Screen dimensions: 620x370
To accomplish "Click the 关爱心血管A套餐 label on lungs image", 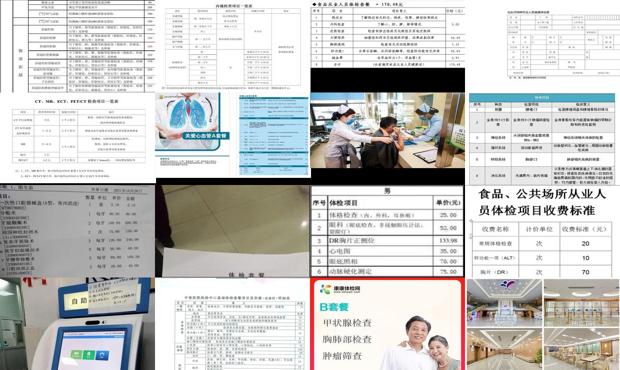I will click(206, 136).
